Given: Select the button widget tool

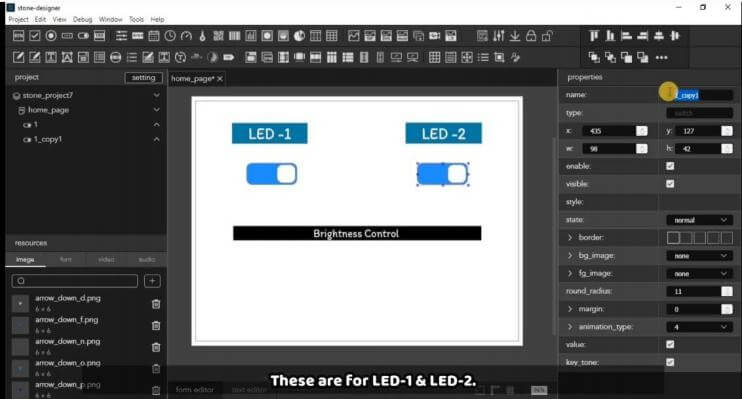Looking at the screenshot, I should coord(18,36).
